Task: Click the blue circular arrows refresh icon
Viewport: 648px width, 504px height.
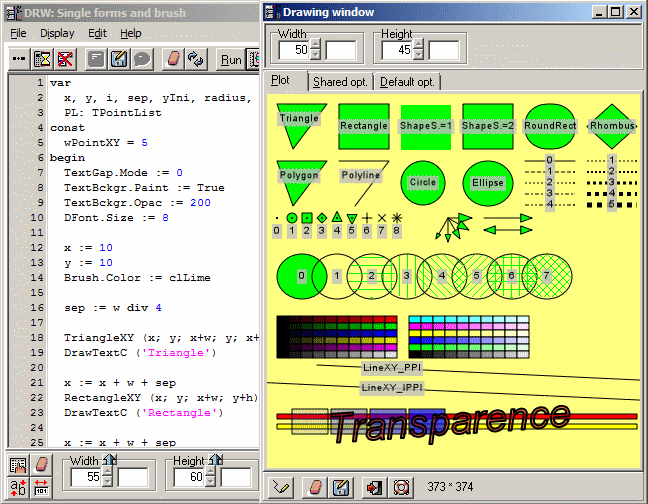Action: [196, 59]
